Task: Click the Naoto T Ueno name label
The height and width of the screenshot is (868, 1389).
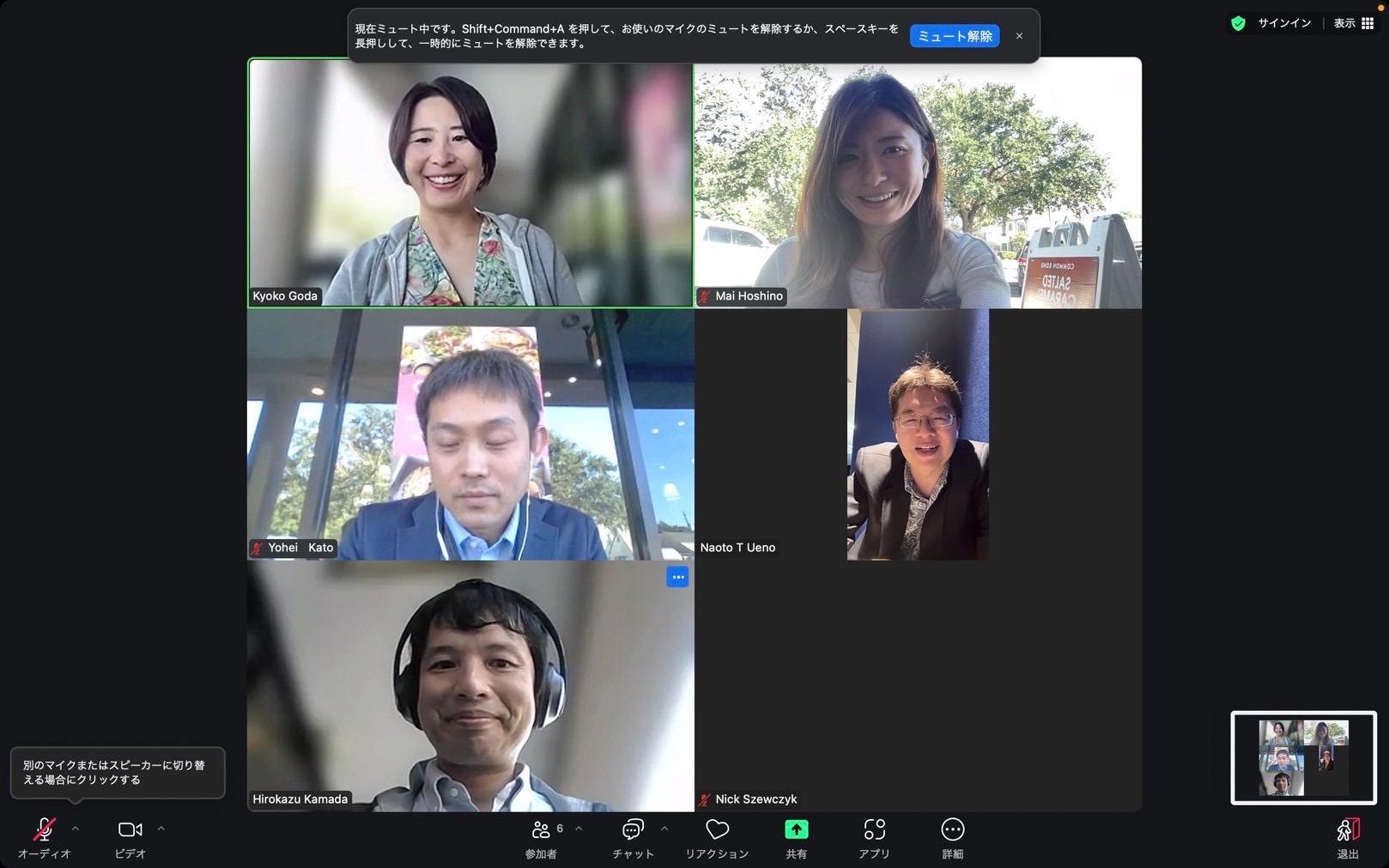Action: [x=737, y=548]
